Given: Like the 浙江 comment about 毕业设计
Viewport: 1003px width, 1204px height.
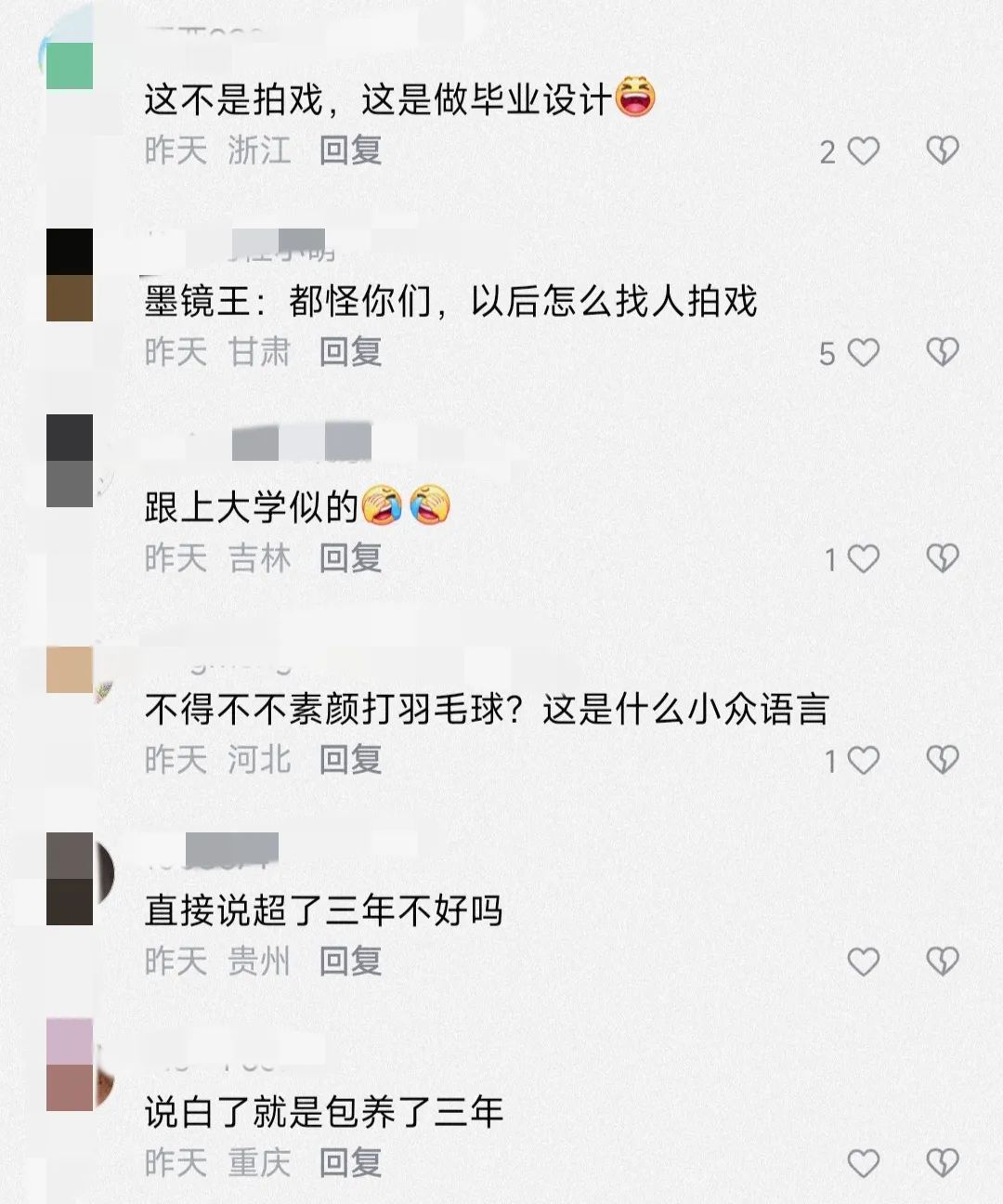Looking at the screenshot, I should coord(864,150).
